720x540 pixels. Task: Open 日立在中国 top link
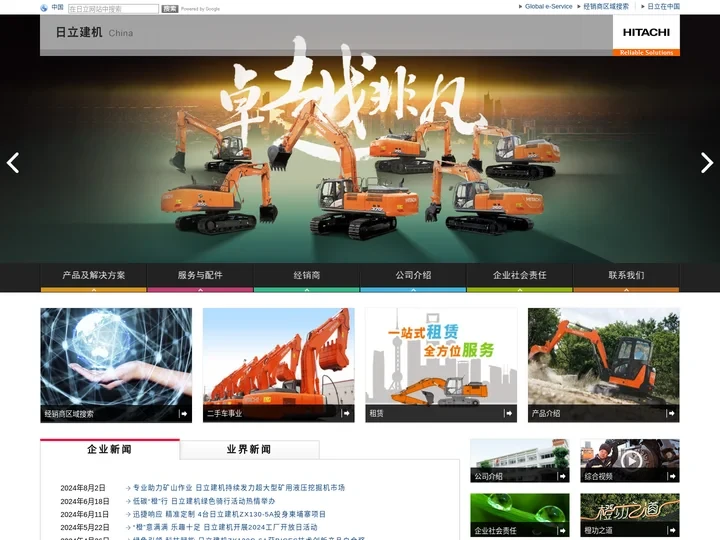tap(663, 6)
